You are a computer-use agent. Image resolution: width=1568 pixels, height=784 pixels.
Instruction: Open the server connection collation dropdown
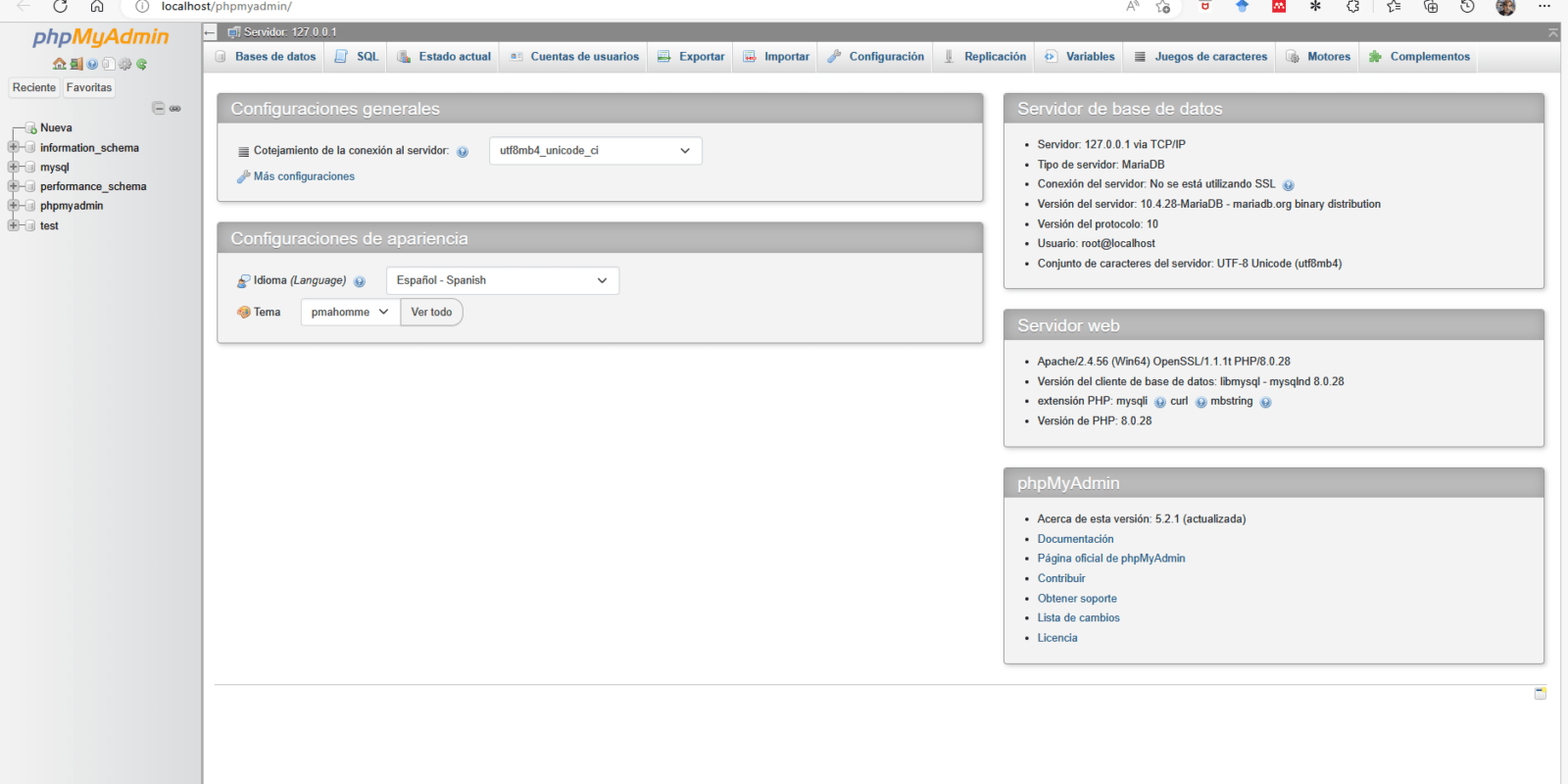[x=595, y=151]
